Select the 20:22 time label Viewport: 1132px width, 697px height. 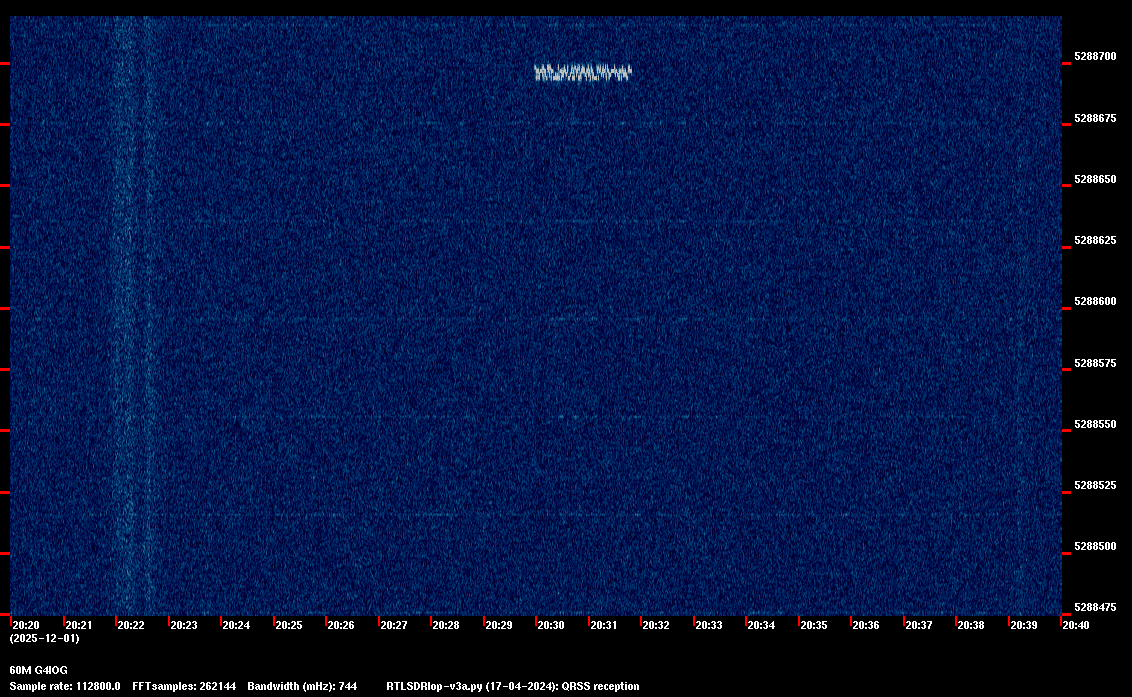pos(131,625)
